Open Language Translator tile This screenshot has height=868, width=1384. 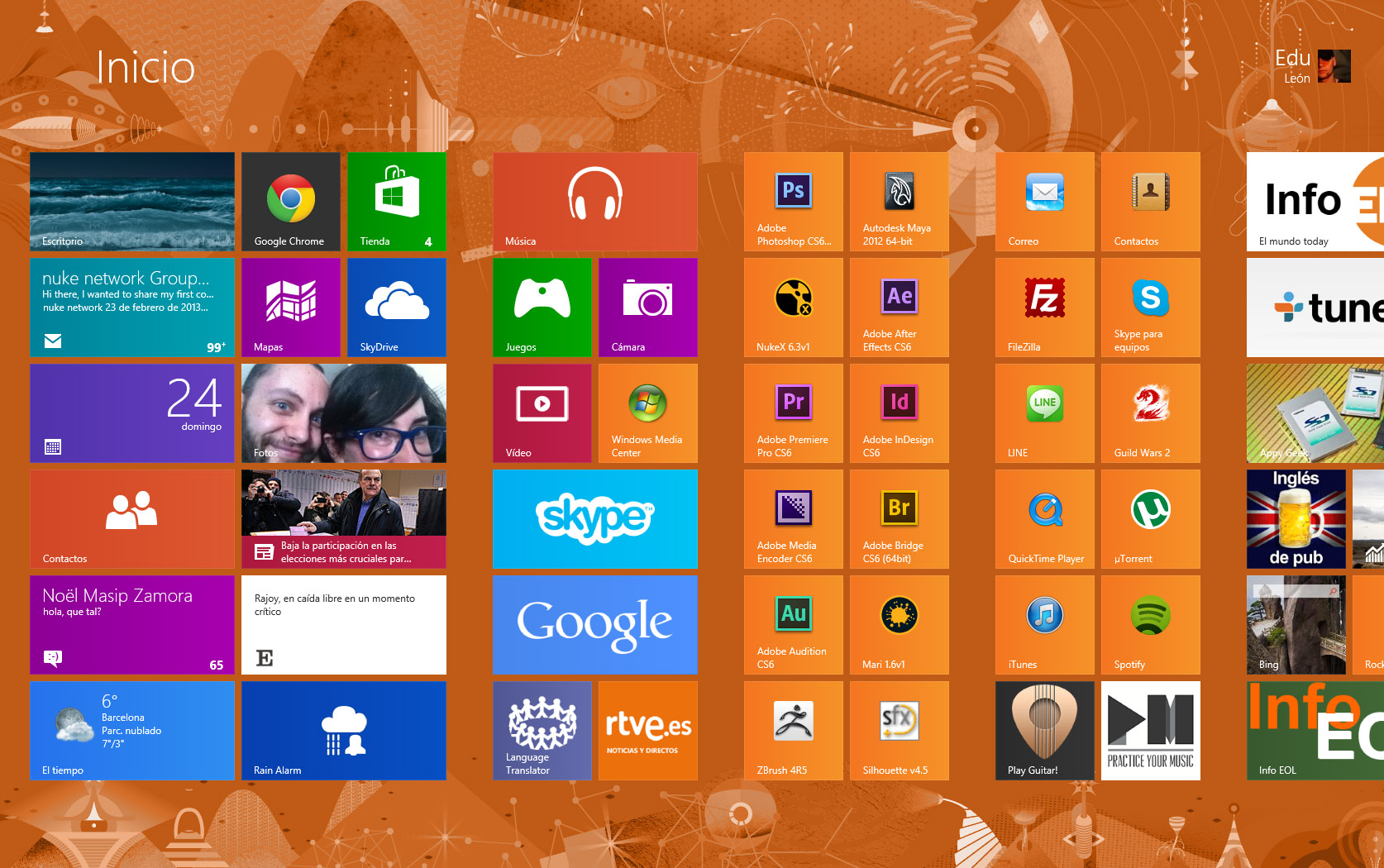[542, 731]
